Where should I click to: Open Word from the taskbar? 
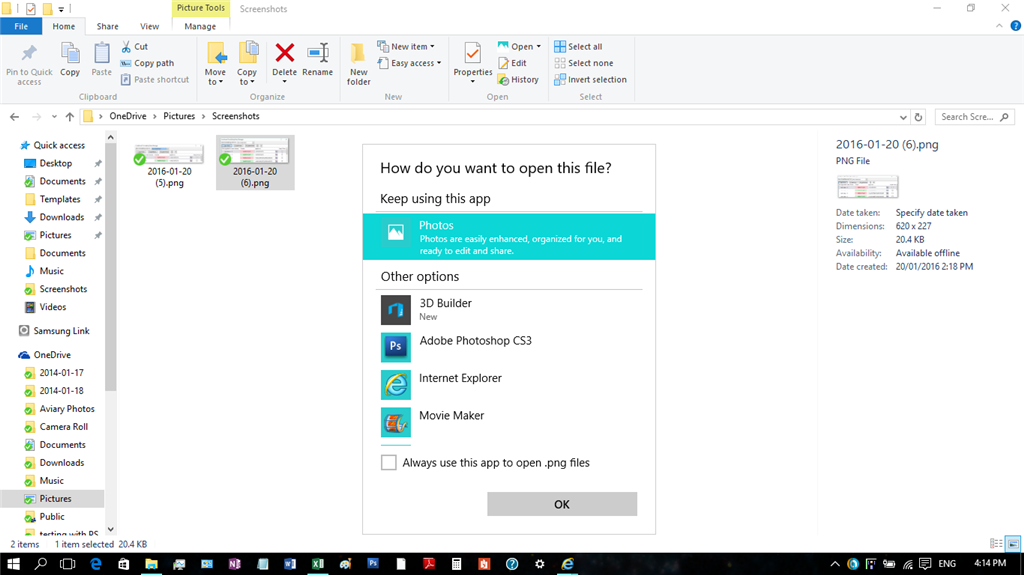290,563
